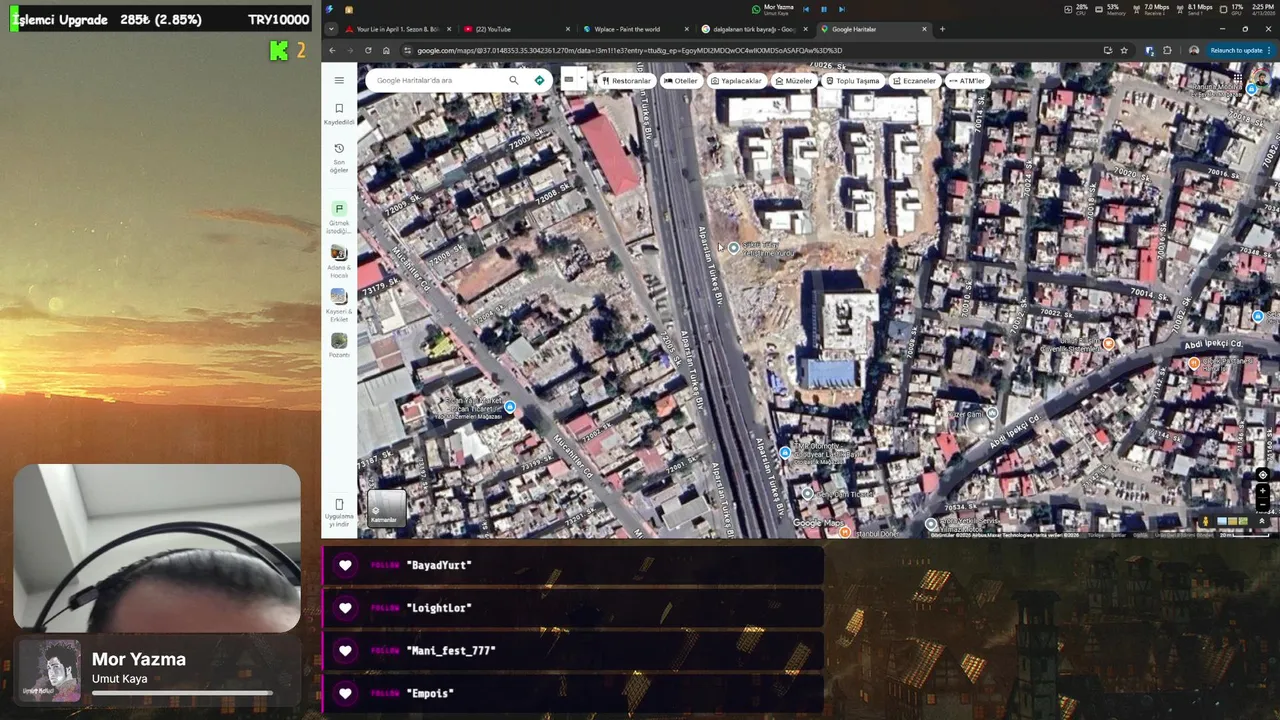
Task: Close the Google Haritalar tab
Action: 925,29
